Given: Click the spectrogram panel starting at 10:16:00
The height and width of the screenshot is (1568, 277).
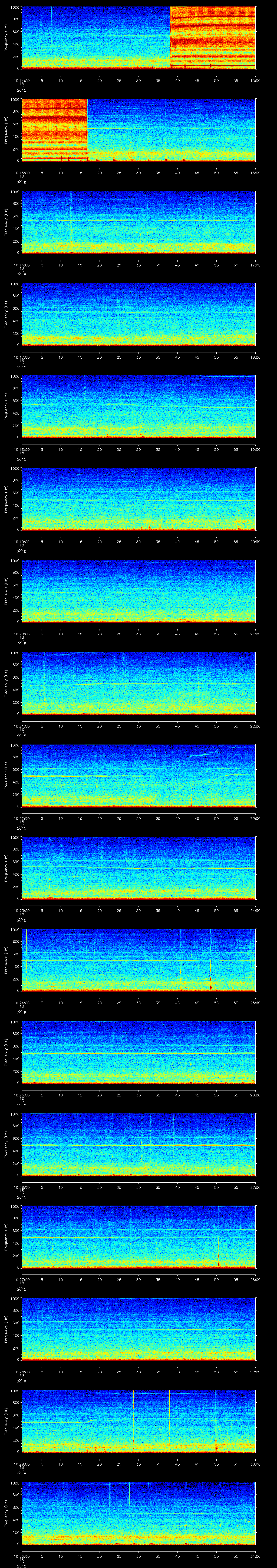Looking at the screenshot, I should point(139,222).
